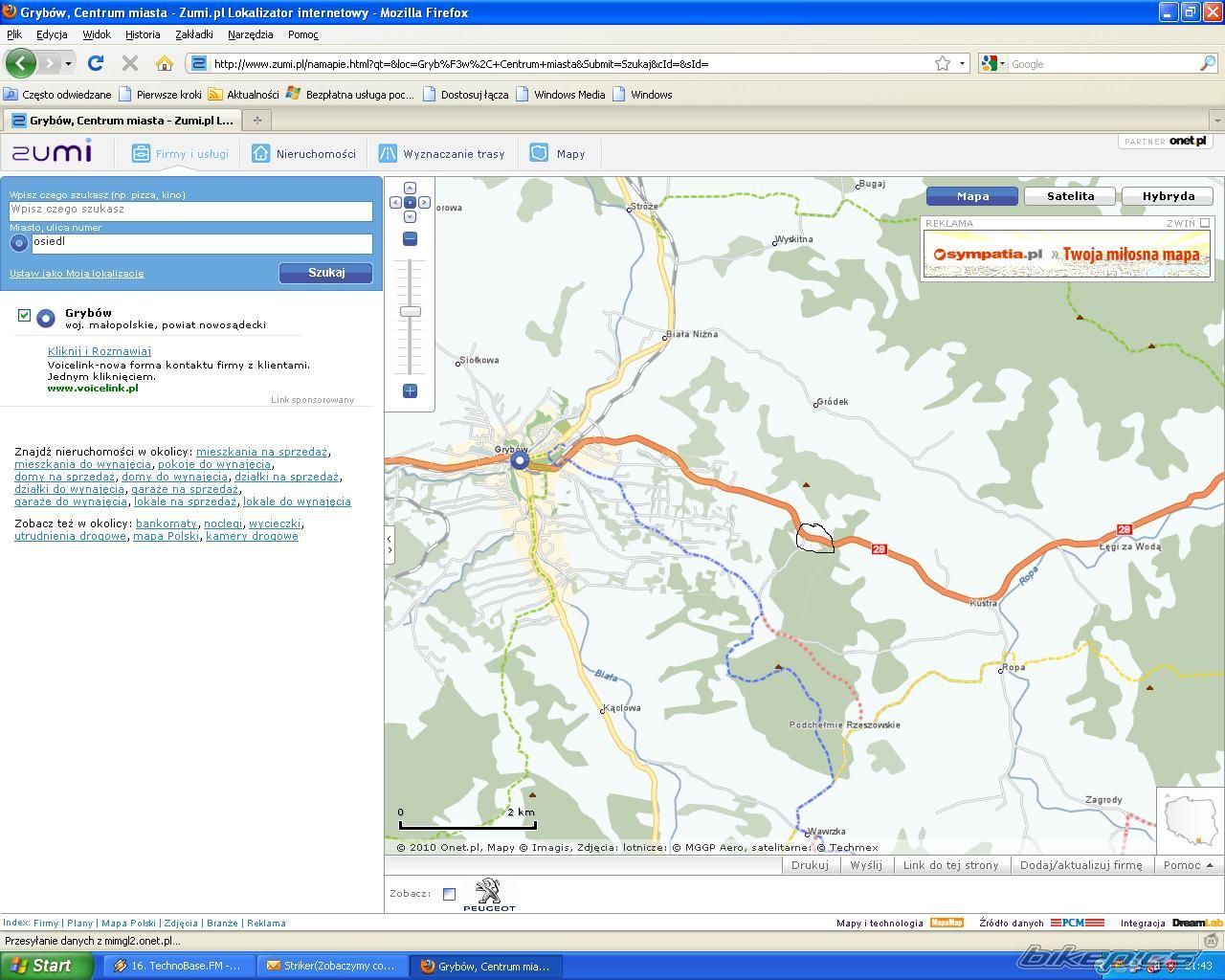Open the search engine selector dropdown

tap(994, 63)
